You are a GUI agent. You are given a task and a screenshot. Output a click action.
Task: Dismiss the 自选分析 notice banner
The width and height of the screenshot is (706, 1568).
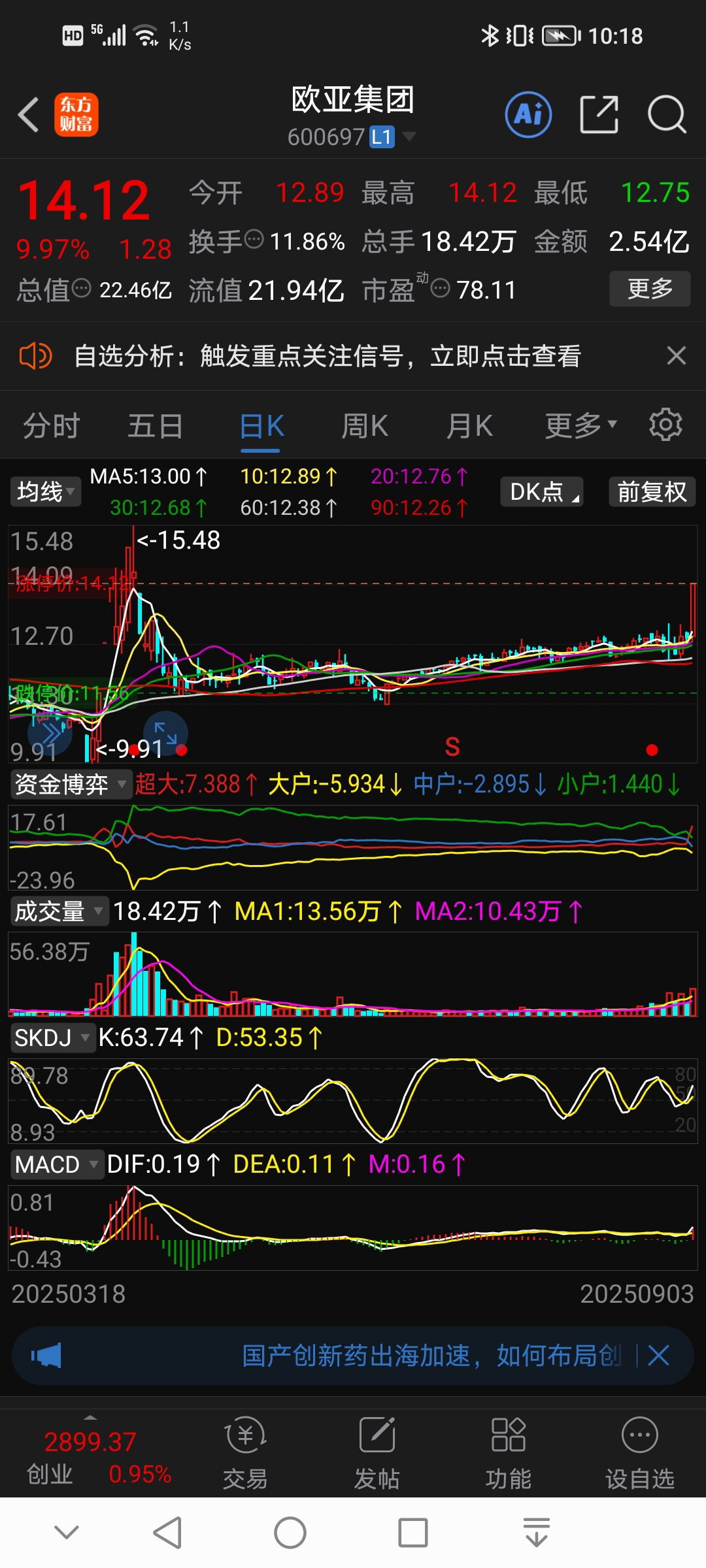[677, 355]
